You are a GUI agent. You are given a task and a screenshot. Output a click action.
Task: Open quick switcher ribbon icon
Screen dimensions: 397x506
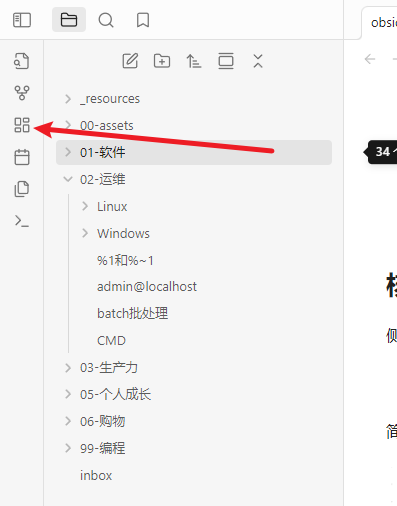pos(22,61)
